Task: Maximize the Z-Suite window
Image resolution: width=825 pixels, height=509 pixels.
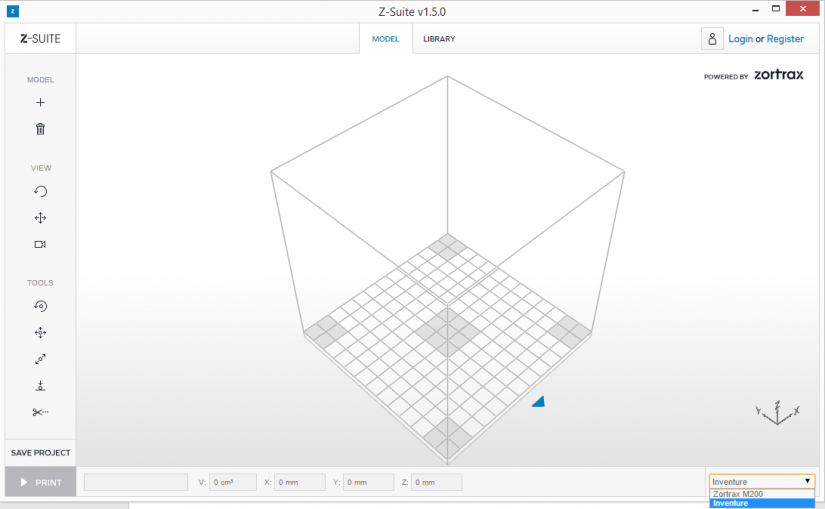Action: click(776, 9)
